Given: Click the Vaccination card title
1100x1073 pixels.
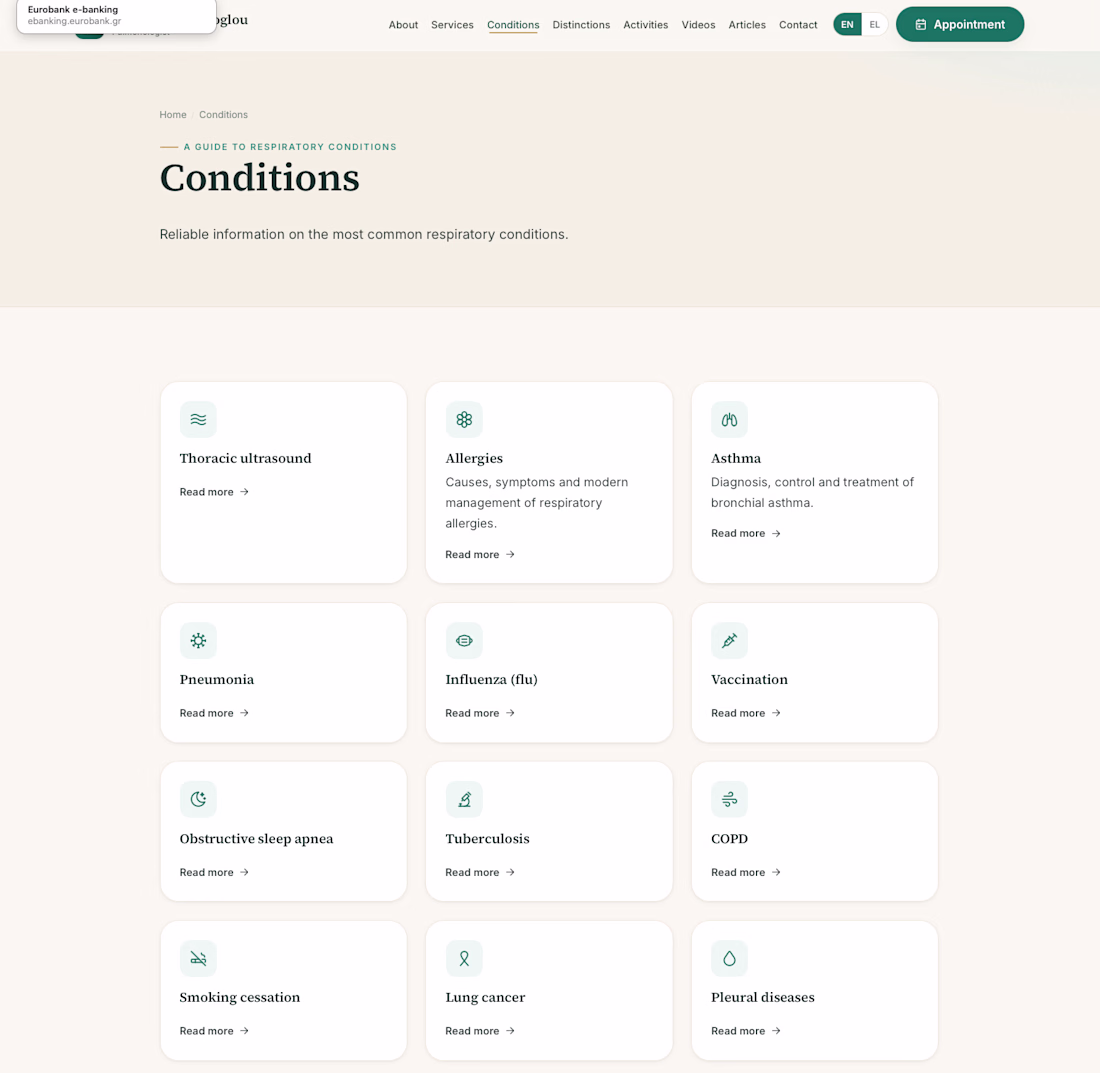Looking at the screenshot, I should pyautogui.click(x=749, y=679).
